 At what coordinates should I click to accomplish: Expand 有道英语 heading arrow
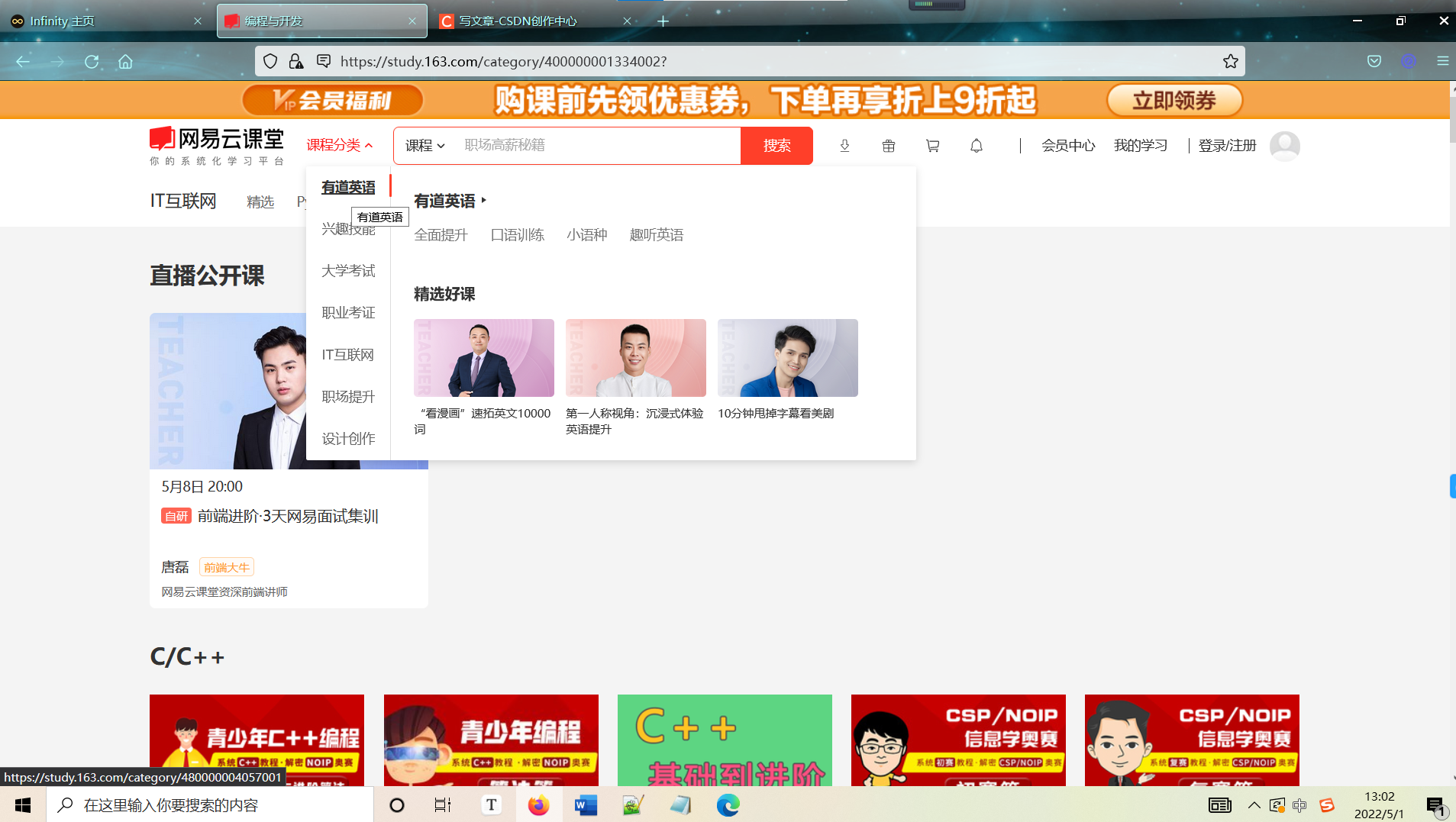[483, 201]
